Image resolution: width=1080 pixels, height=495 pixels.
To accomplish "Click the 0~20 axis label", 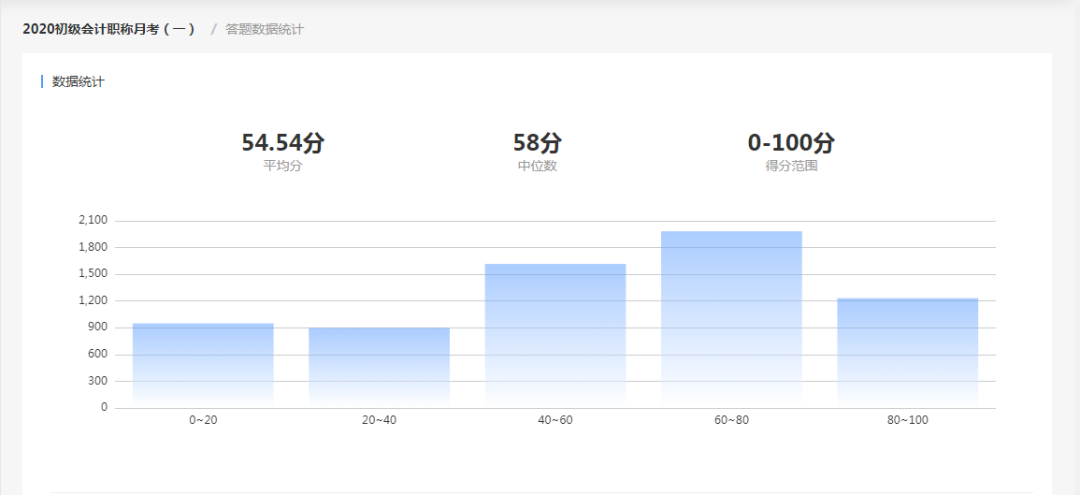I will point(203,421).
